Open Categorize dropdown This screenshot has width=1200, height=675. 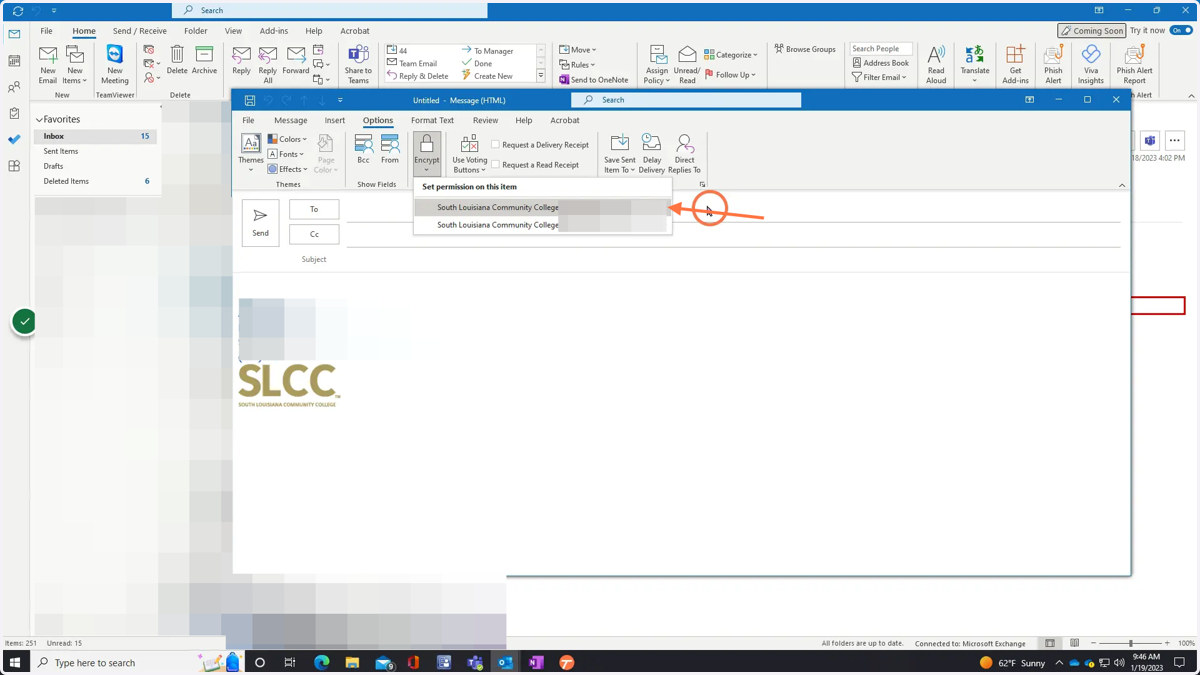(731, 55)
